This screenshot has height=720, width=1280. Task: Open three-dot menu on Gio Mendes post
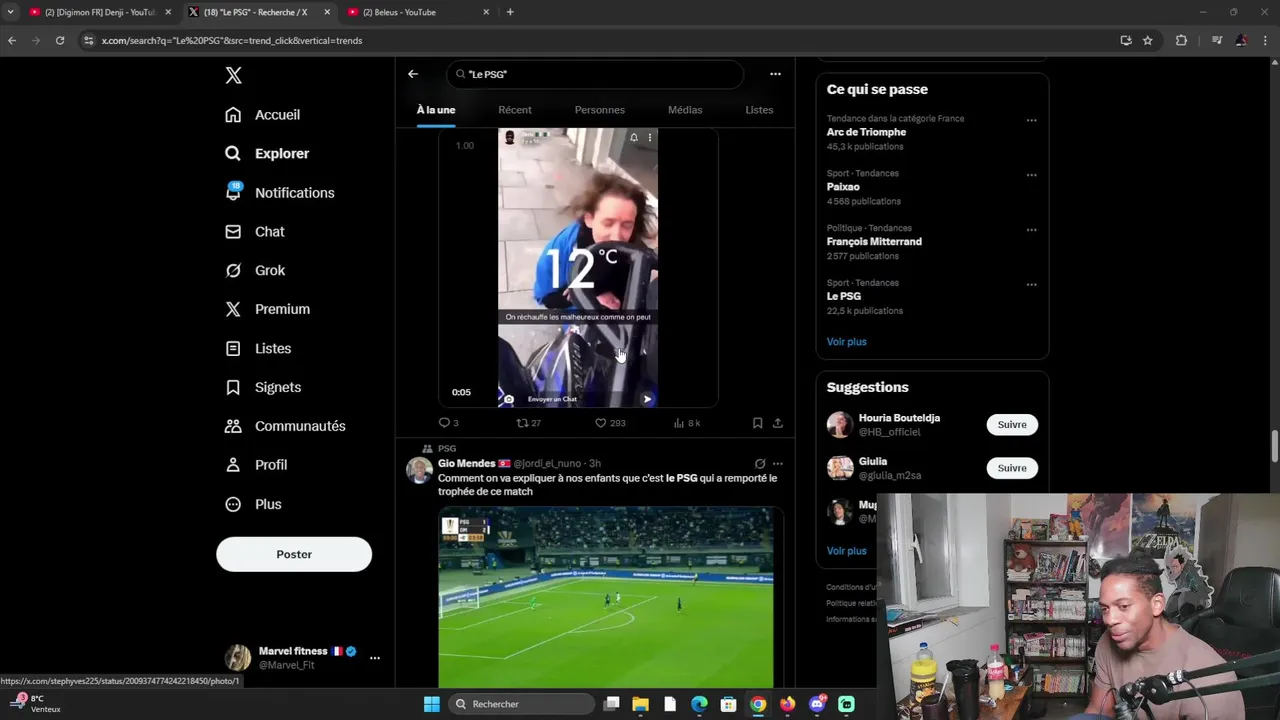pyautogui.click(x=778, y=464)
